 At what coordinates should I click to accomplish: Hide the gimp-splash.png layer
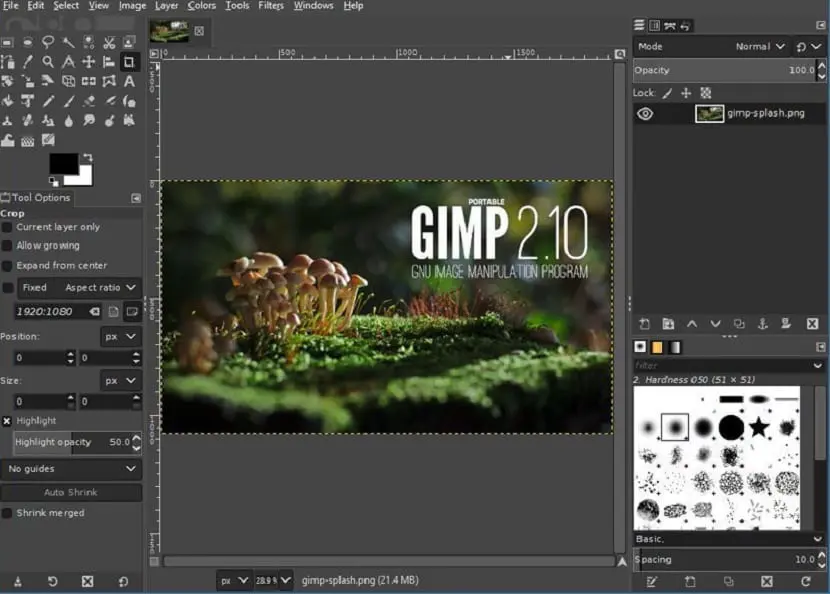(x=645, y=113)
